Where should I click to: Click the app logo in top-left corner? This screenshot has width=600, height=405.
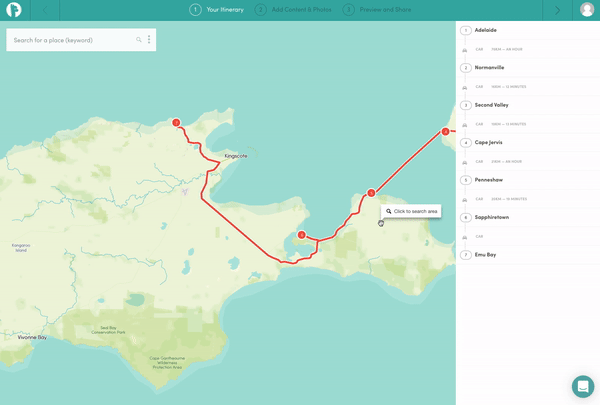tap(13, 10)
